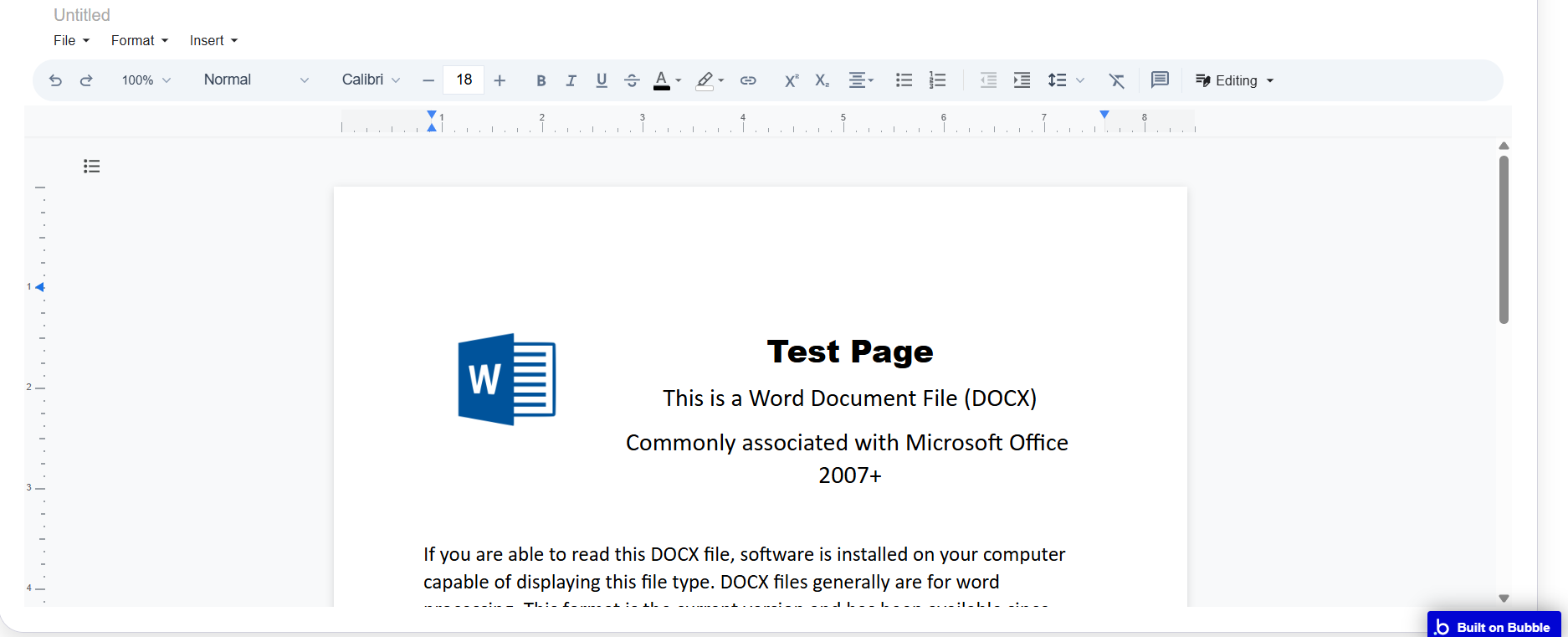This screenshot has height=637, width=1568.
Task: Open the text color picker
Action: [x=667, y=80]
